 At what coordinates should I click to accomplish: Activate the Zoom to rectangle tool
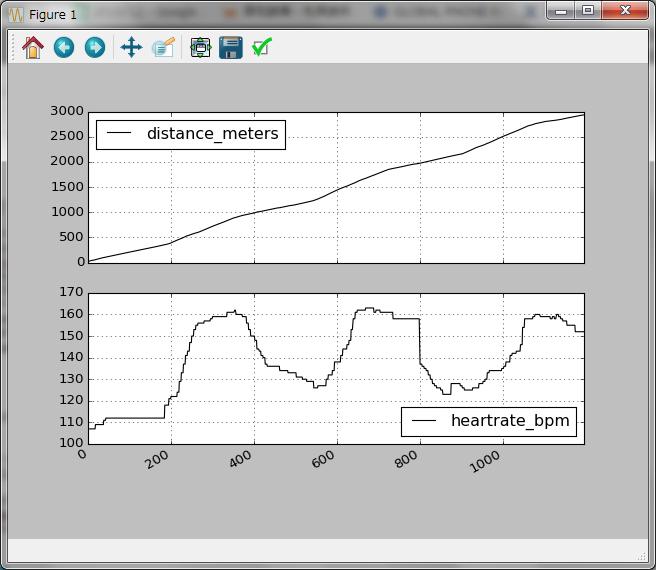click(x=163, y=47)
